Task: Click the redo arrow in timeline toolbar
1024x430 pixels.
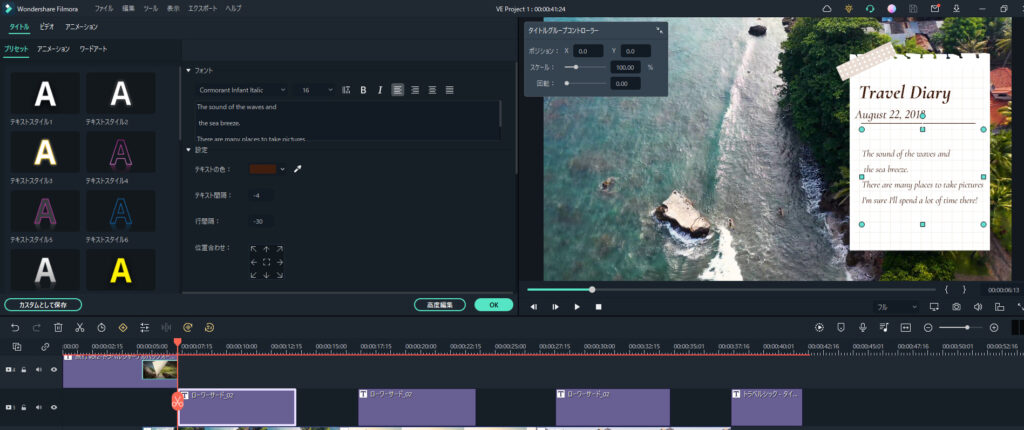Action: 37,327
